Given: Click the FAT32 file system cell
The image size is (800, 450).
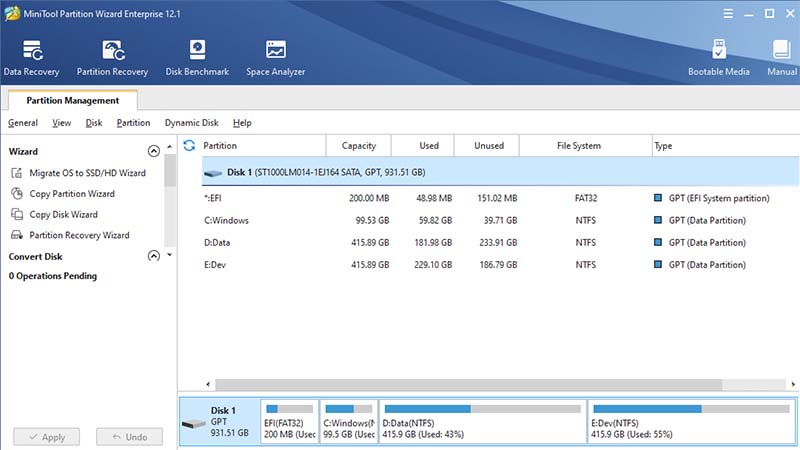Looking at the screenshot, I should pos(585,198).
